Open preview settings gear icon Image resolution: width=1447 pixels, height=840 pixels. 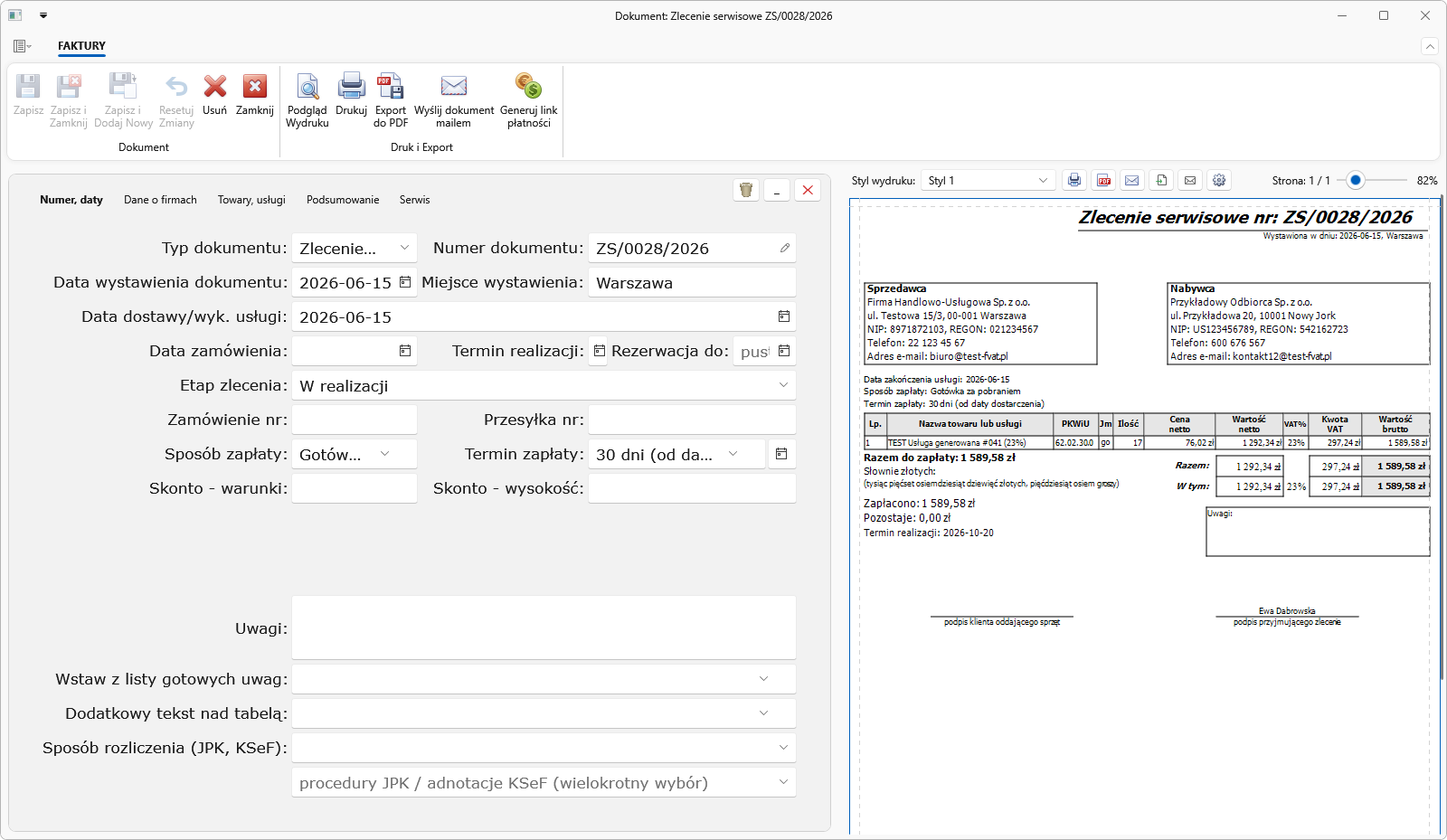pos(1219,180)
